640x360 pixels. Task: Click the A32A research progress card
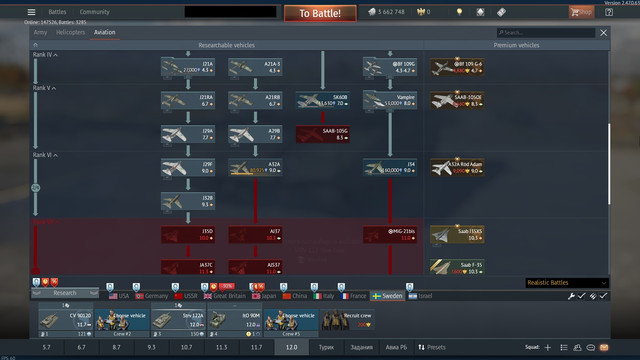click(255, 168)
